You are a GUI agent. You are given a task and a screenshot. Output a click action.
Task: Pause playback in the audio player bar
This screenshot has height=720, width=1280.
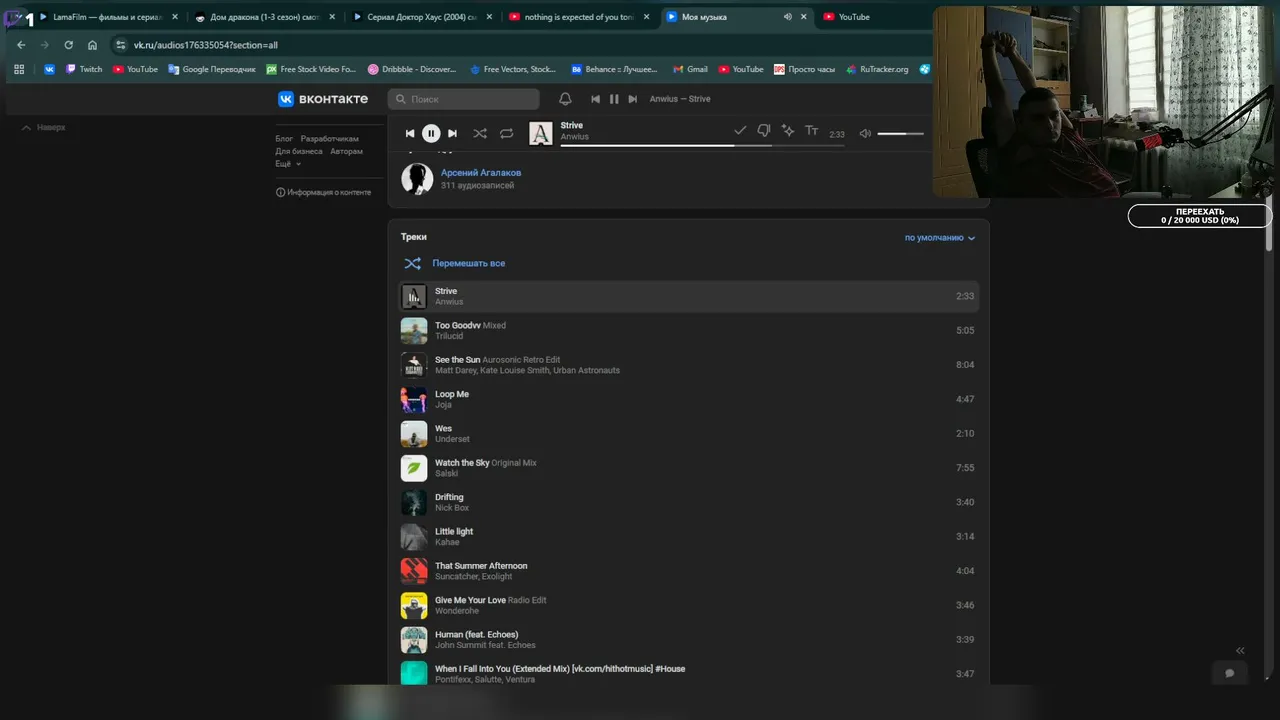click(431, 133)
